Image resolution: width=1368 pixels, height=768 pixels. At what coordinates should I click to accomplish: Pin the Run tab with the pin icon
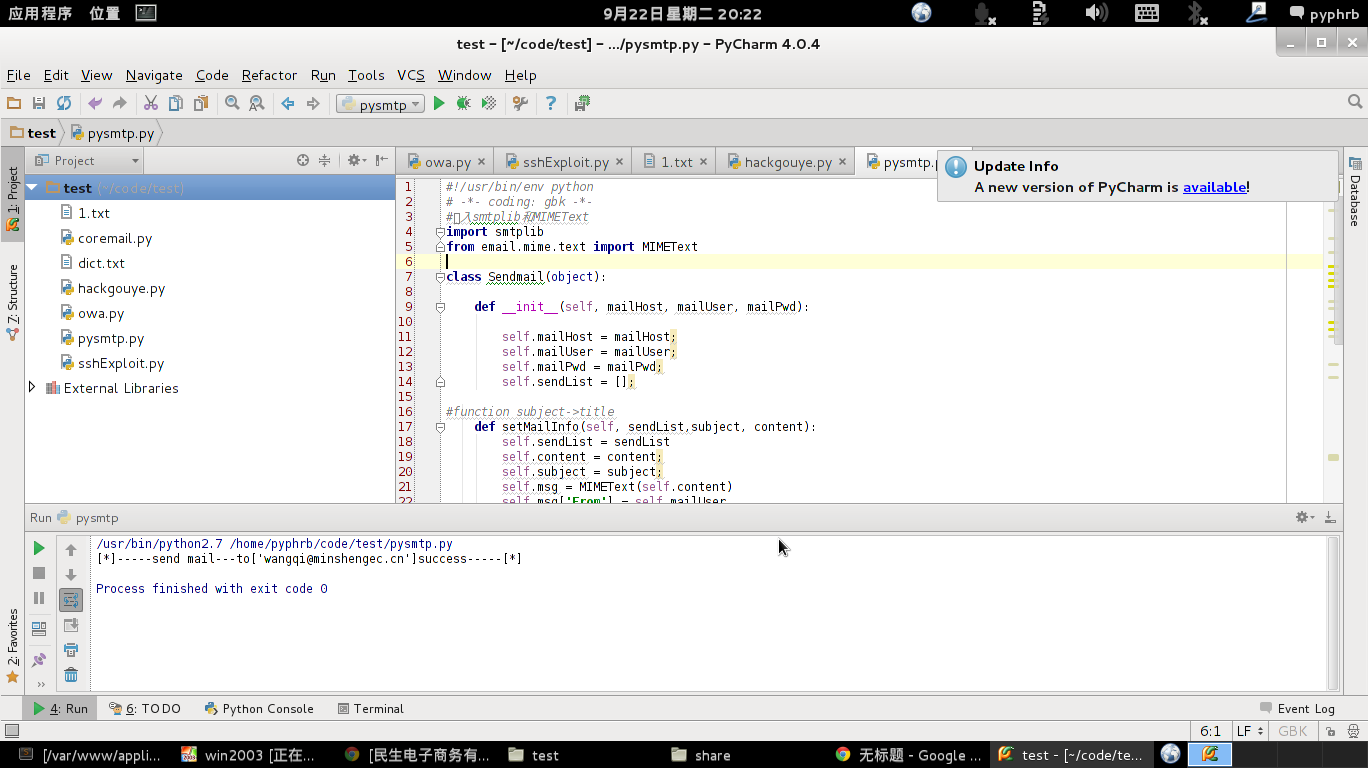39,660
